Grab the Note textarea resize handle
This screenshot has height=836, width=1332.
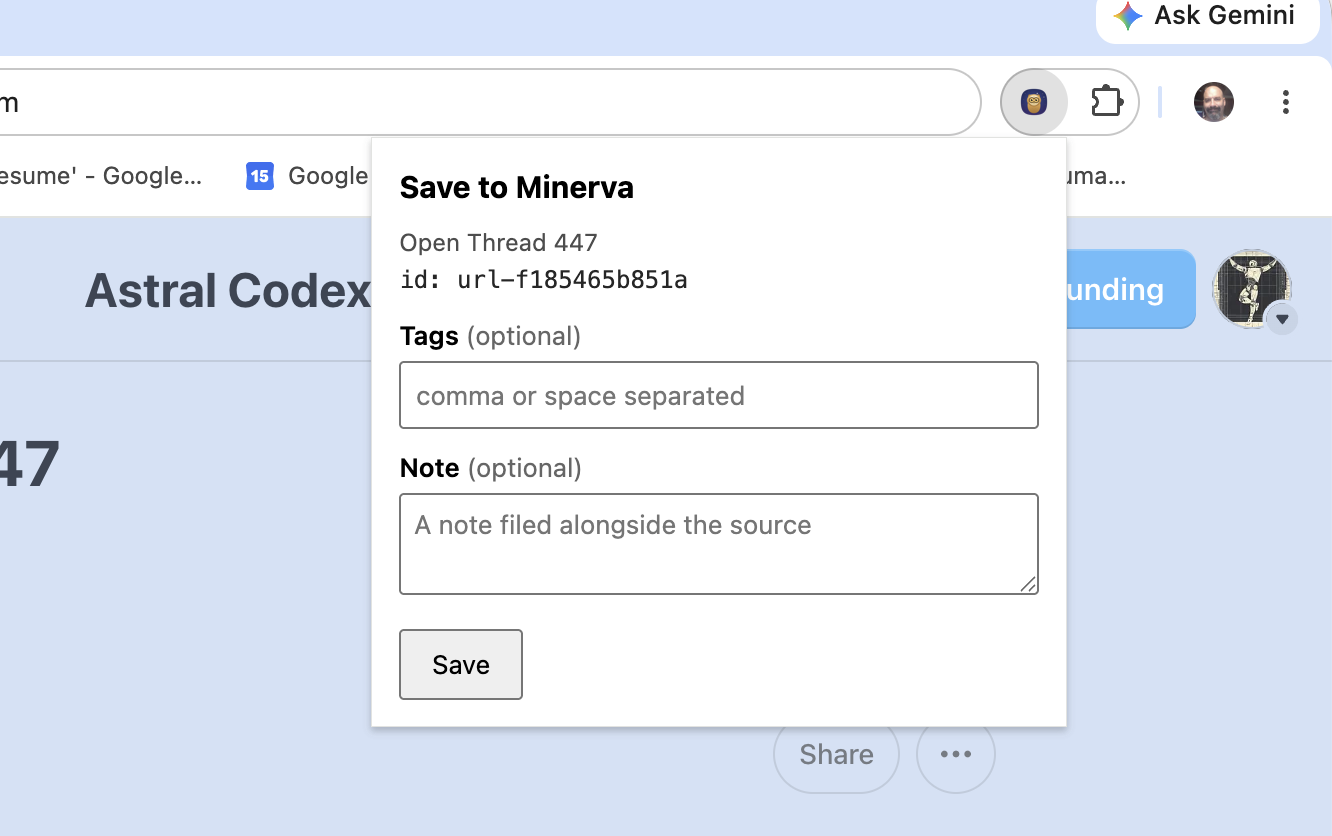(1028, 584)
